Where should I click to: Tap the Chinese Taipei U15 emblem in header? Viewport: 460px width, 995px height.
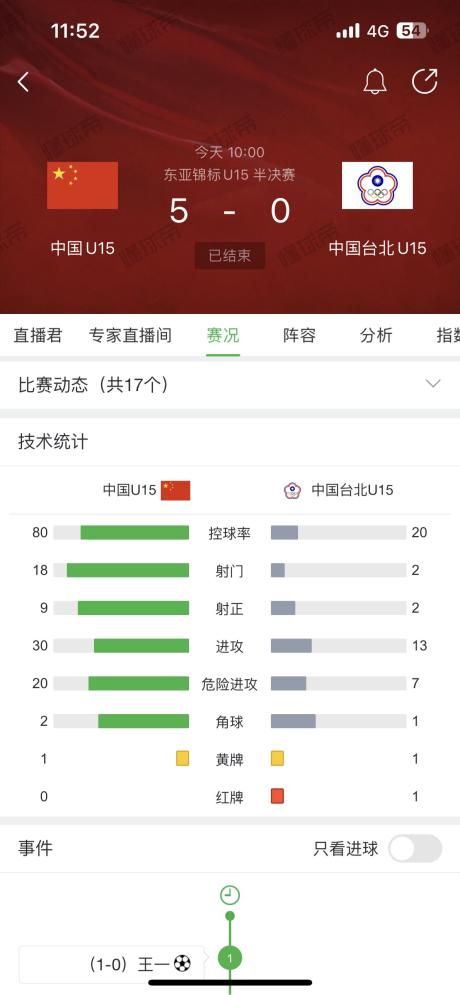click(378, 185)
